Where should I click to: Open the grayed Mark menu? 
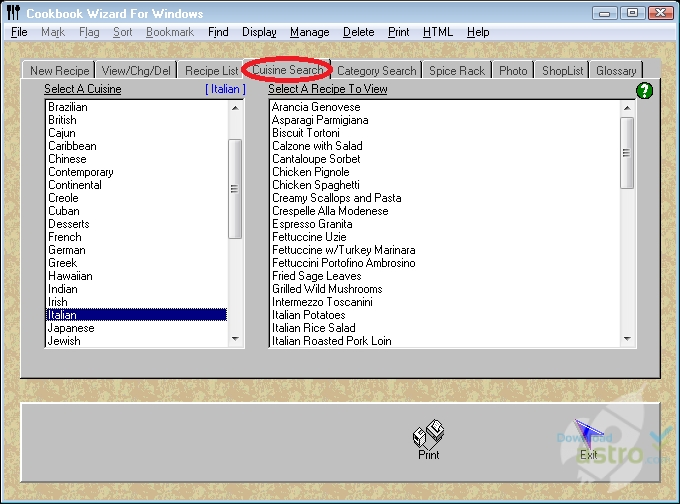(x=53, y=32)
